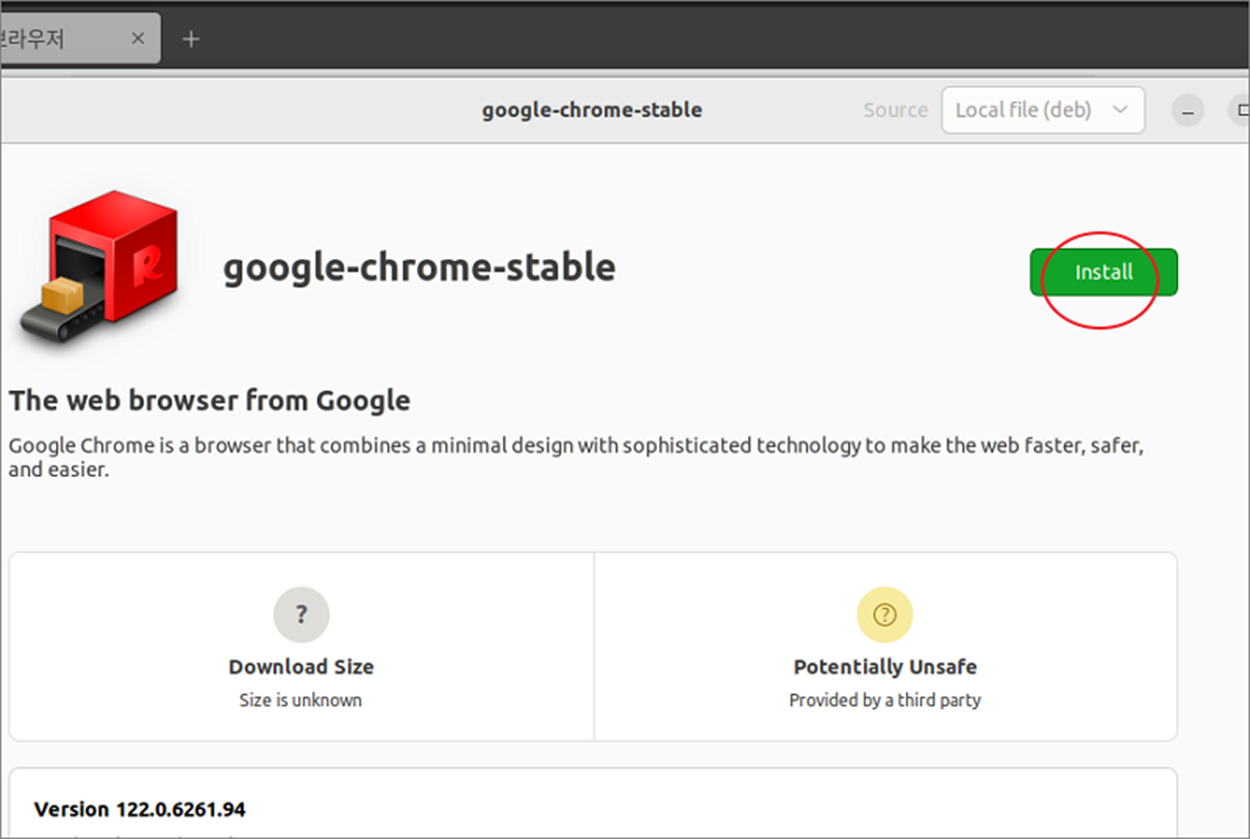Minimize the google-chrome-stable window
The width and height of the screenshot is (1250, 839).
pos(1187,111)
